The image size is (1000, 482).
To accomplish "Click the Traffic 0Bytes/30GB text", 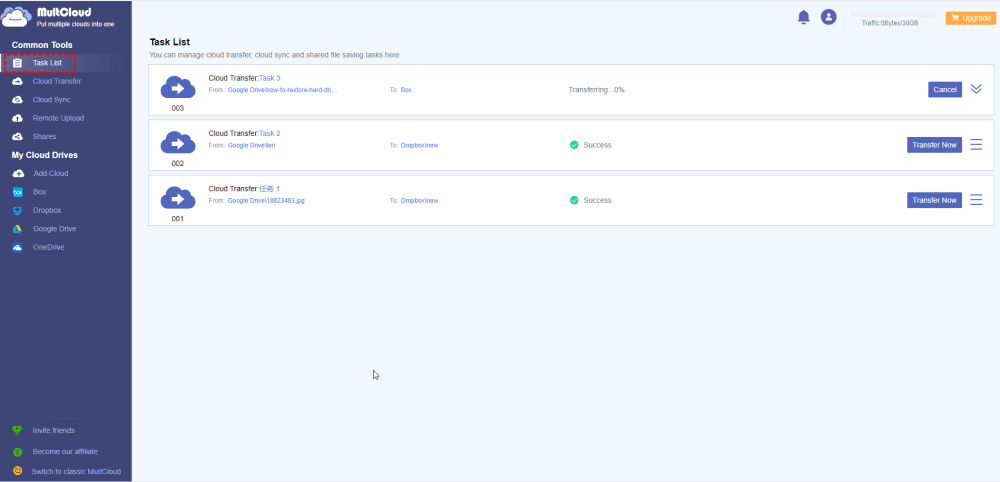I will click(x=890, y=23).
